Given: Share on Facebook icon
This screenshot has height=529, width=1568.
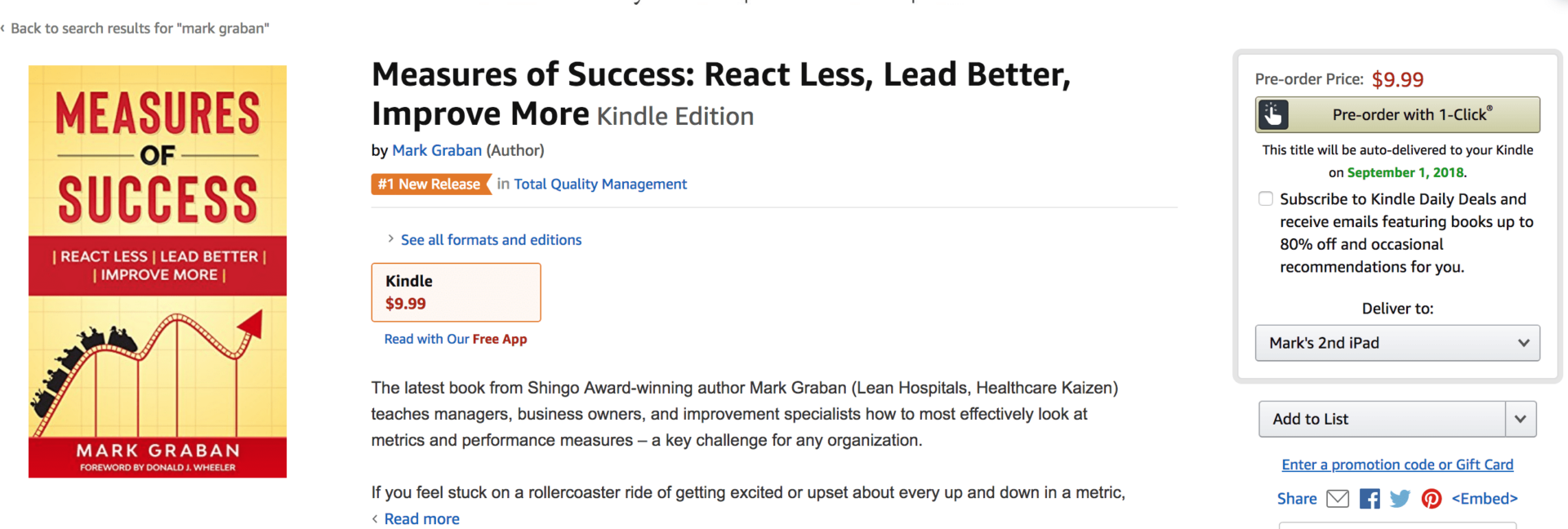Looking at the screenshot, I should (1370, 499).
